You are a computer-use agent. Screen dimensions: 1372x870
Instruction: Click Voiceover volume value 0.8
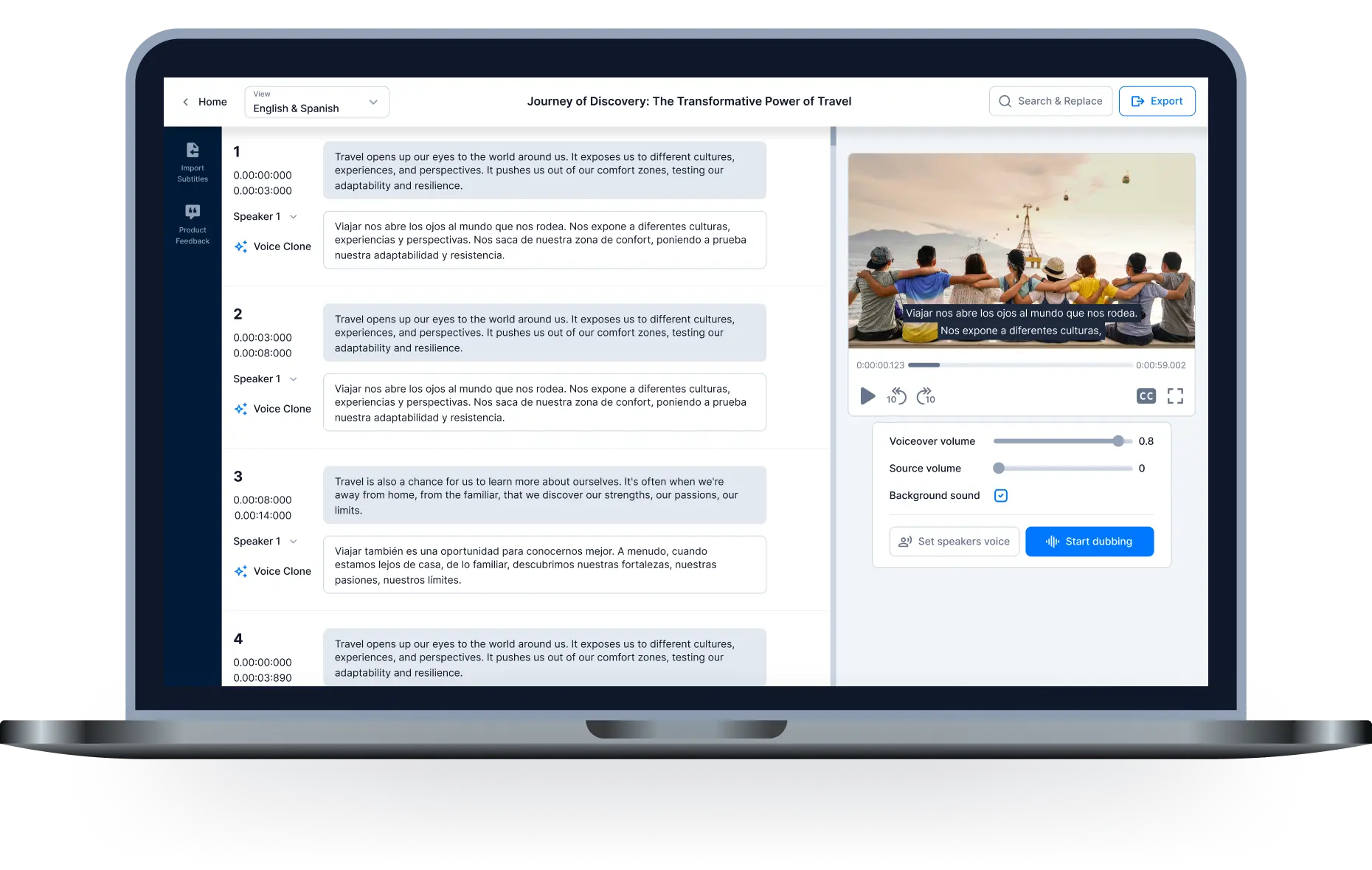coord(1146,441)
